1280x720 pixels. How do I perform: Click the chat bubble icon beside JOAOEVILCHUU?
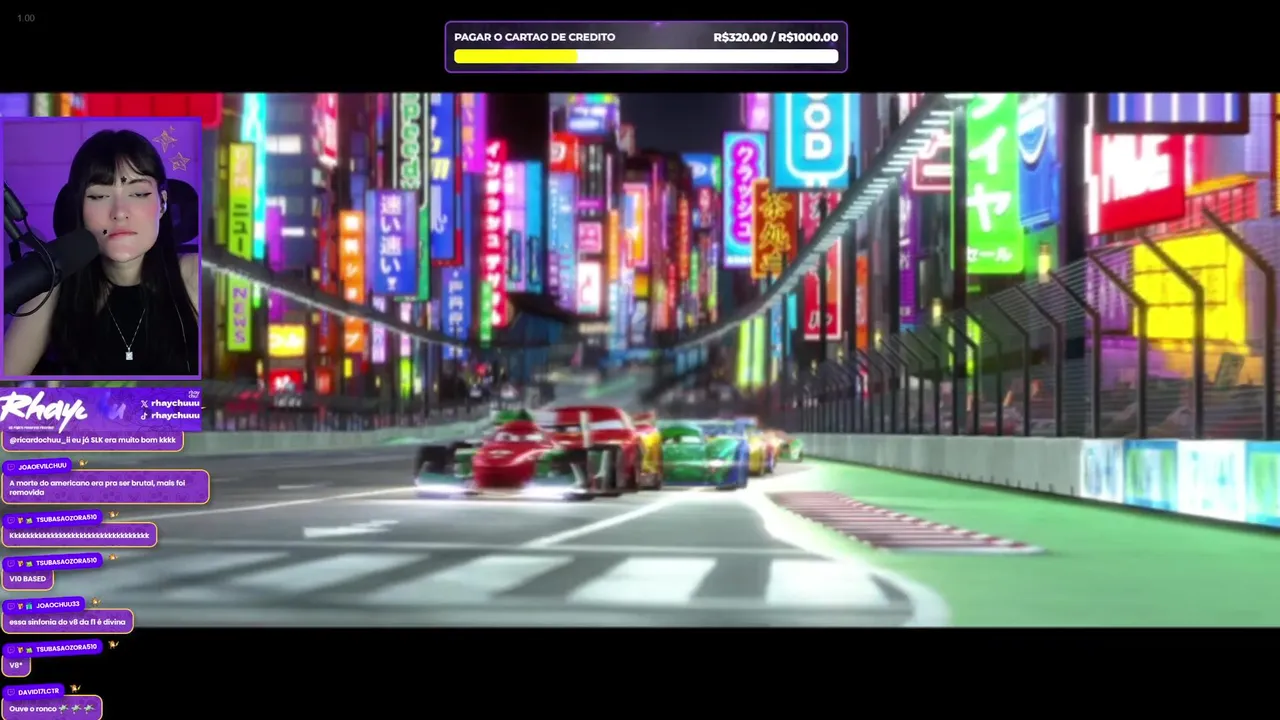(x=10, y=466)
